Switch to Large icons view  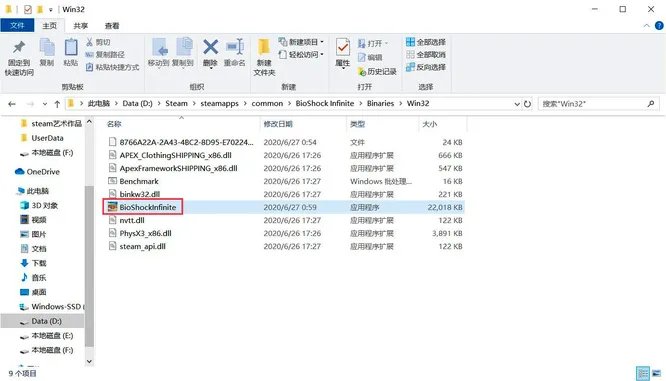coord(657,373)
